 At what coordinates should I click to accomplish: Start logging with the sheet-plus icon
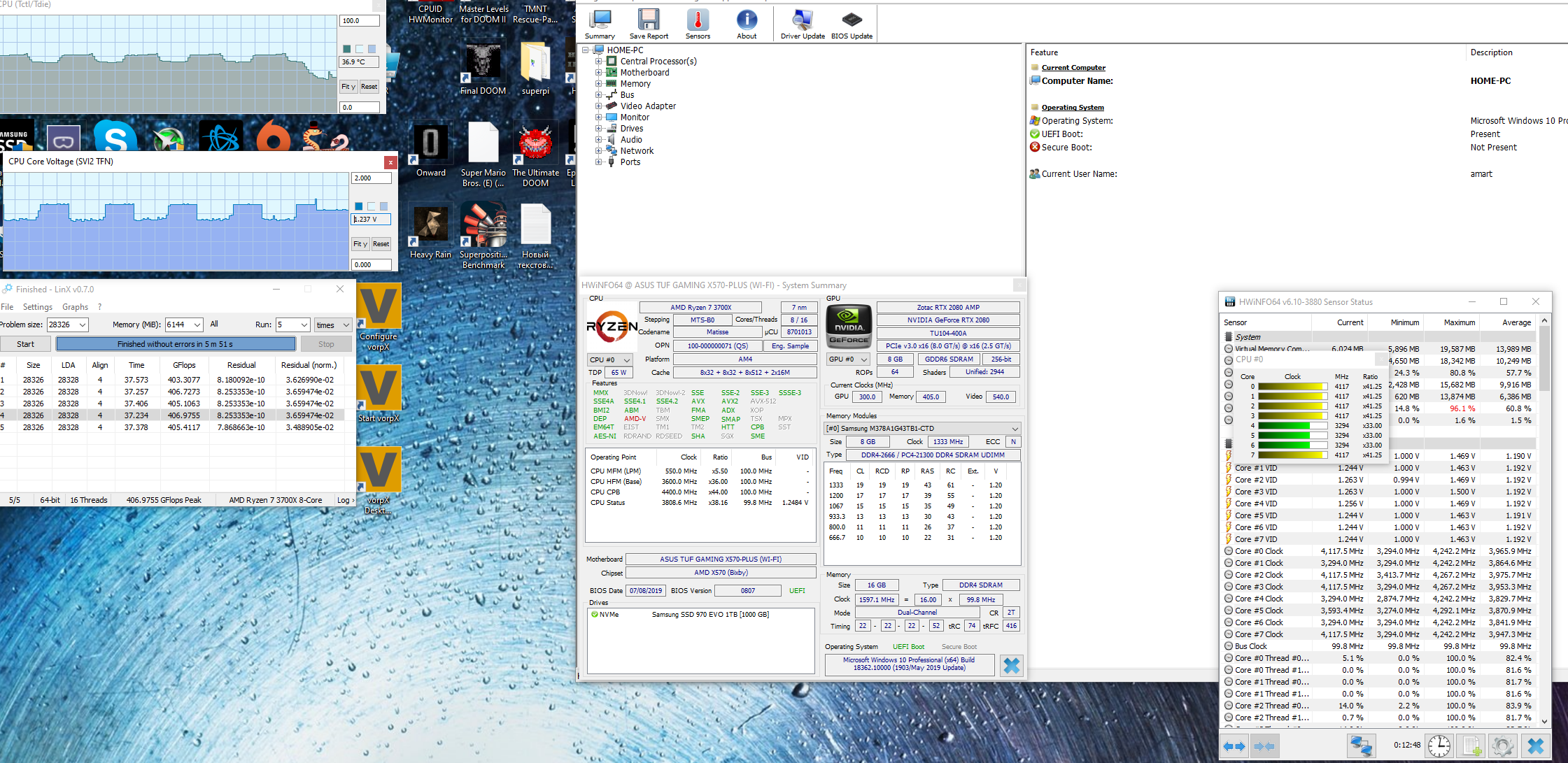[x=1471, y=746]
